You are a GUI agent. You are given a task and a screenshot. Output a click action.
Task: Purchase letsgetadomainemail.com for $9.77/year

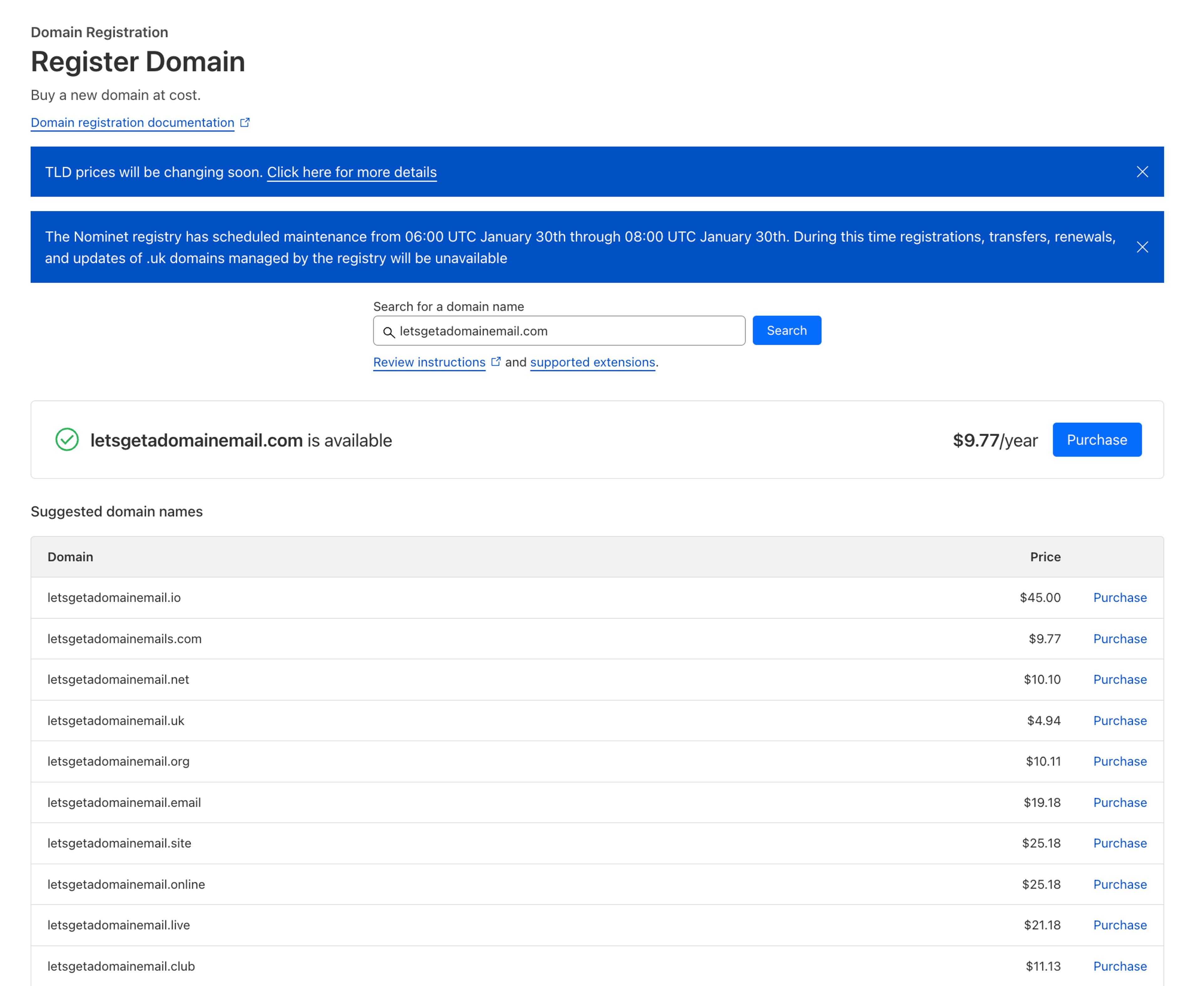(1096, 440)
